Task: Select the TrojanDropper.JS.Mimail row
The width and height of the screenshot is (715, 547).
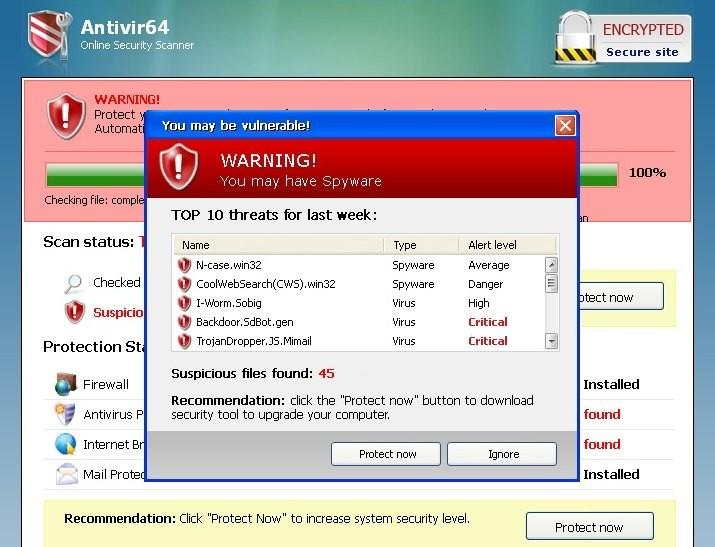Action: pyautogui.click(x=359, y=341)
